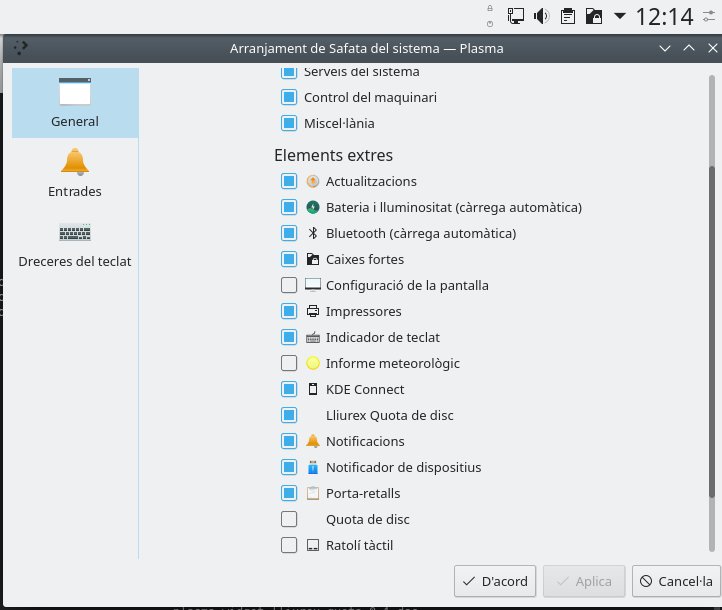Screen dimensions: 722x610
Task: Enable the Configuració de la pantalla checkbox
Action: coord(289,285)
